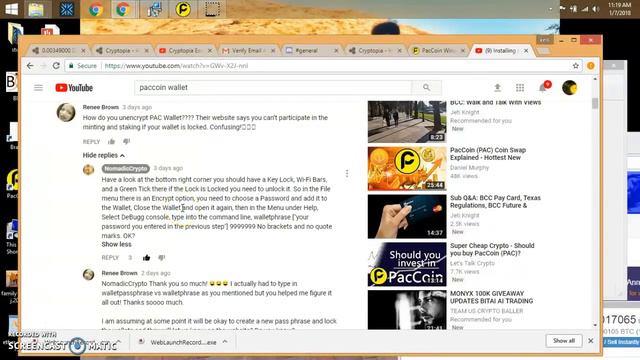Screen dimensions: 640x360
Task: Open the BCC Walk and Talk thumbnail
Action: tap(407, 122)
